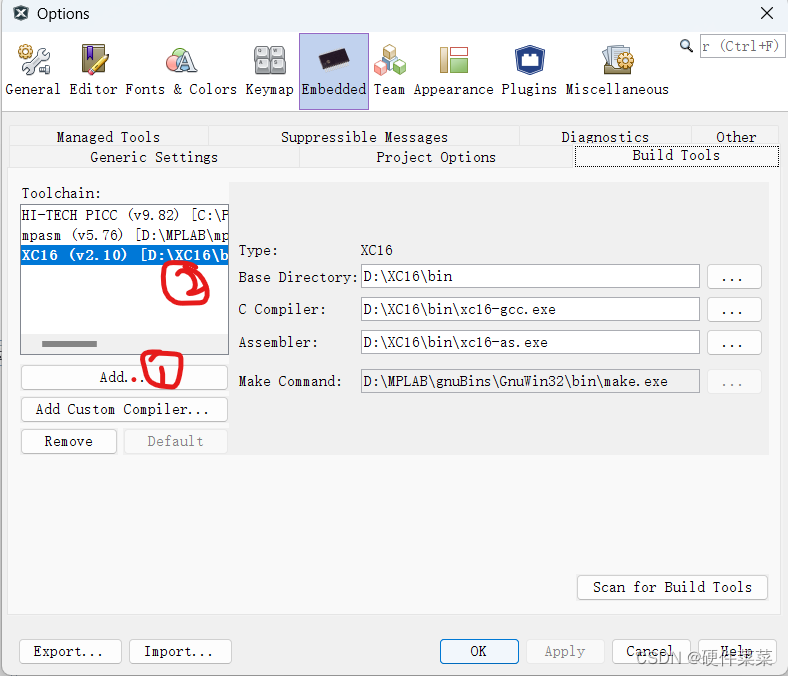The height and width of the screenshot is (676, 788).
Task: Click the XC16 Type value text
Action: [x=376, y=250]
